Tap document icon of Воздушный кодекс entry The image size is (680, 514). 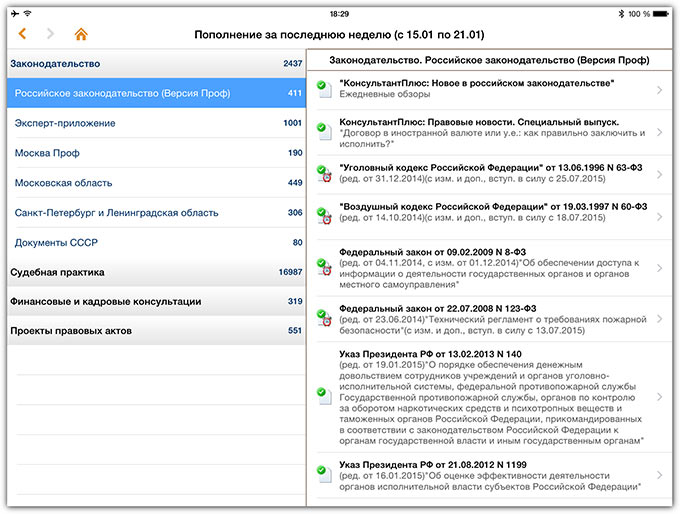coord(324,216)
